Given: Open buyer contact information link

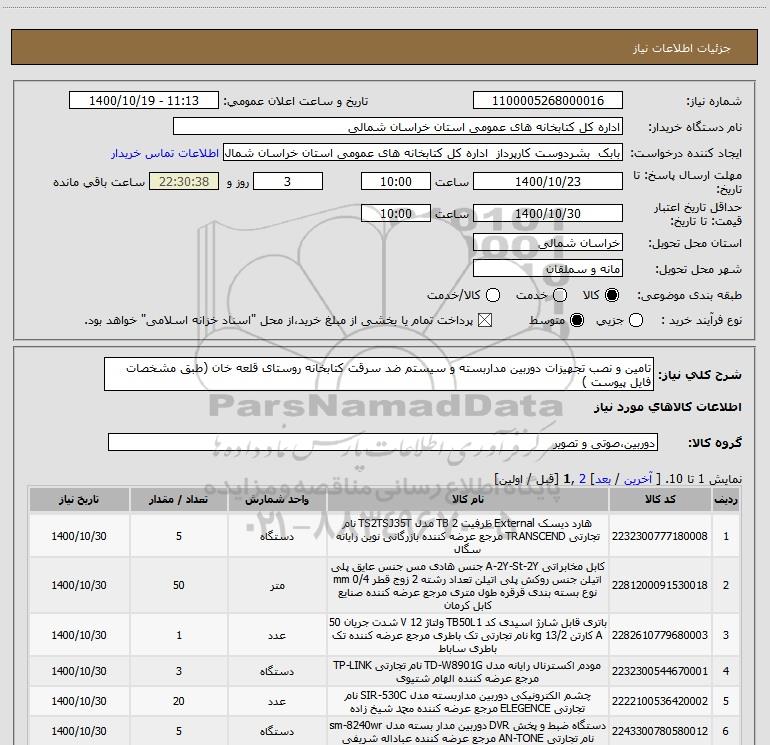Looking at the screenshot, I should pos(165,153).
